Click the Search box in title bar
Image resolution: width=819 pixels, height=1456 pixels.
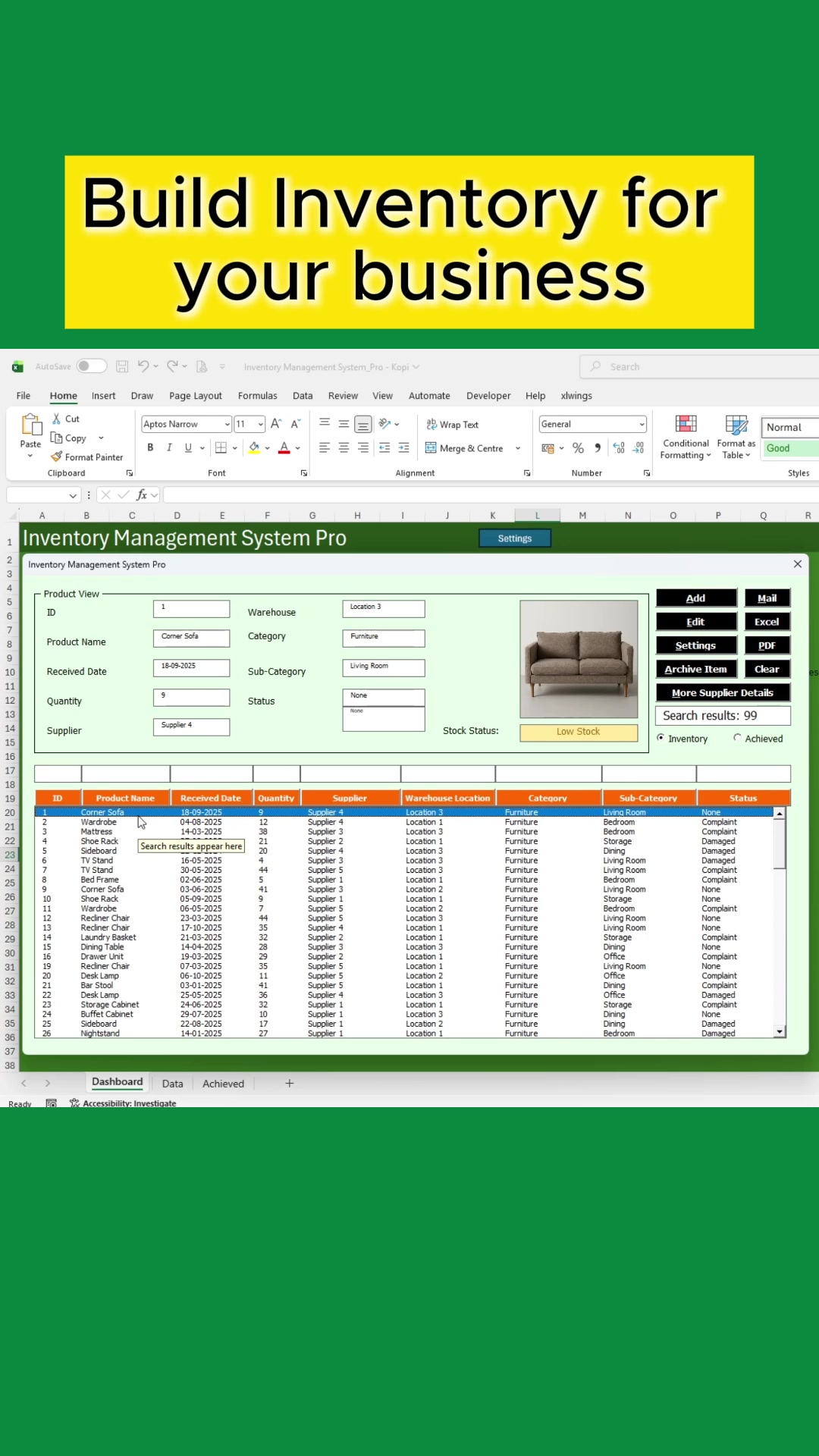coord(699,367)
